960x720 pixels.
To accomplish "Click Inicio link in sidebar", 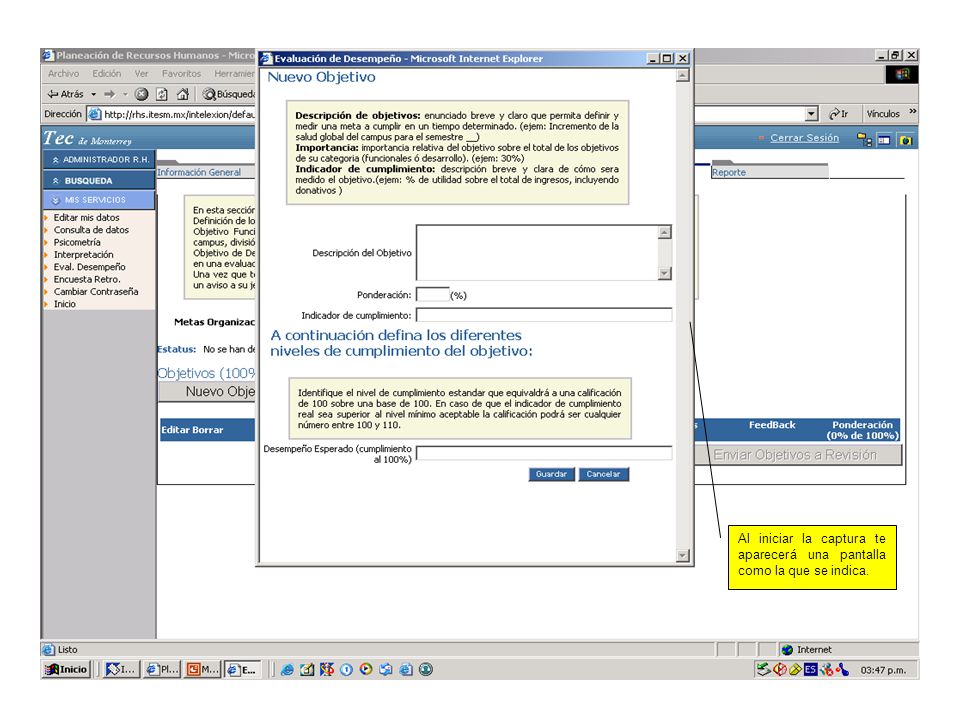I will point(64,304).
